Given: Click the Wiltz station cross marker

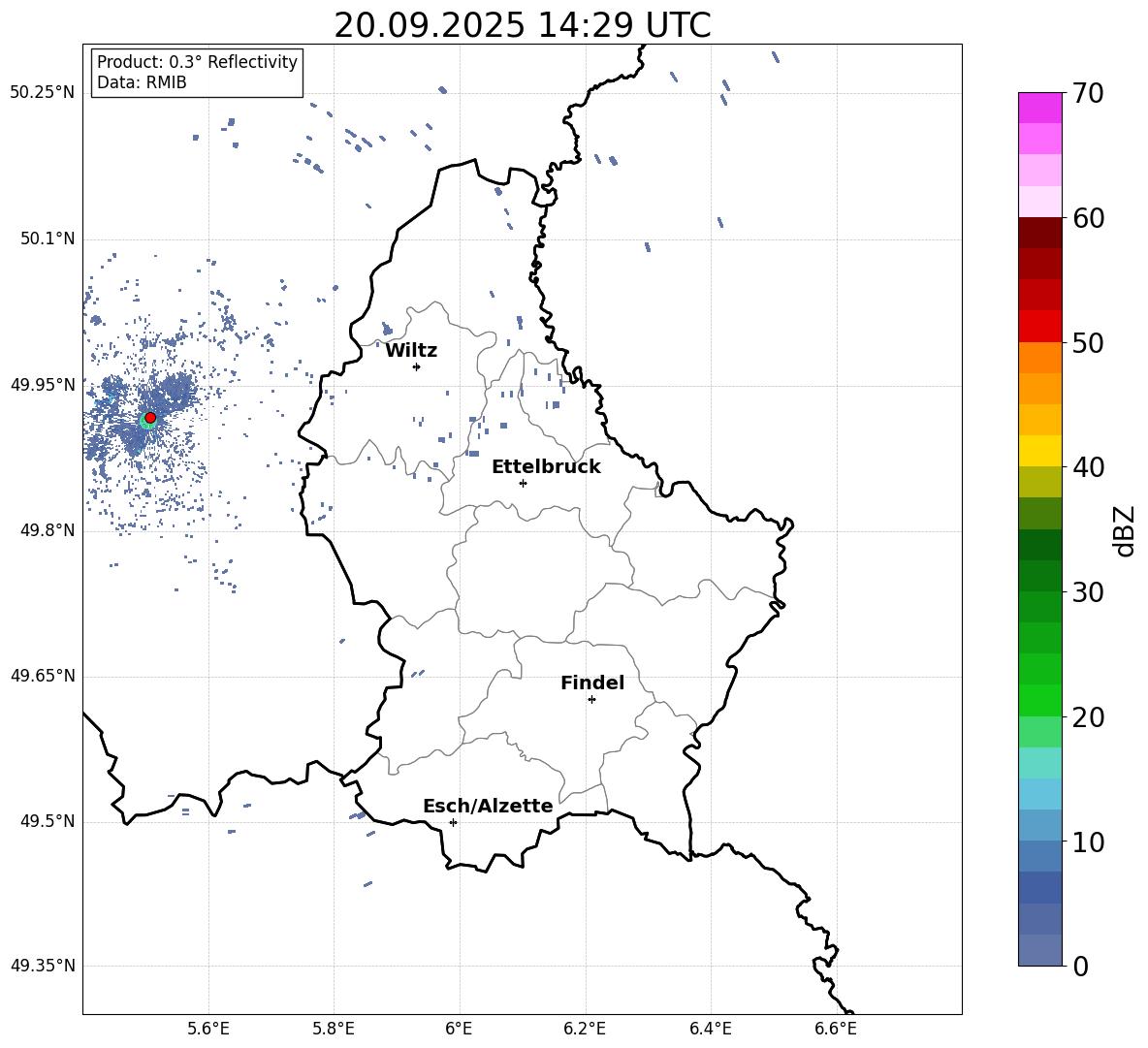Looking at the screenshot, I should coord(417,366).
